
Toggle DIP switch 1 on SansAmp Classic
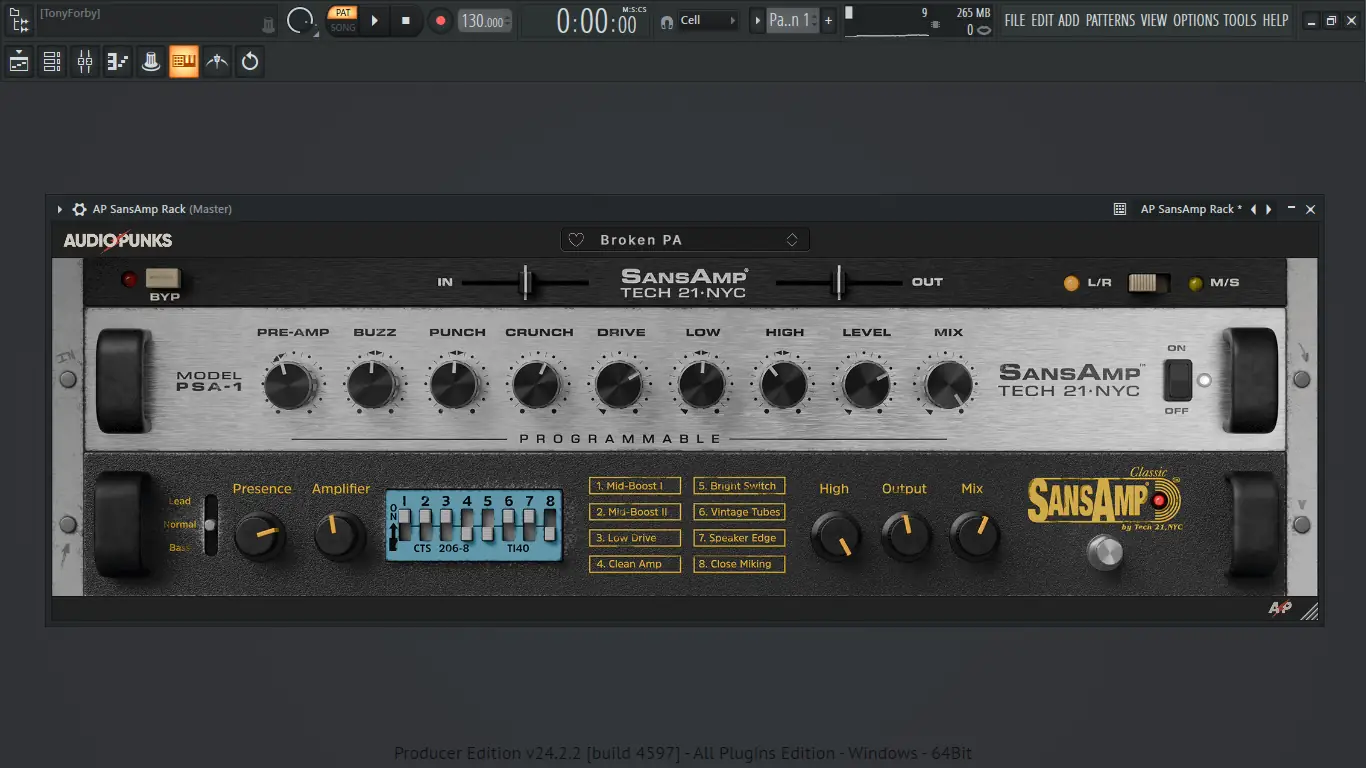point(404,523)
